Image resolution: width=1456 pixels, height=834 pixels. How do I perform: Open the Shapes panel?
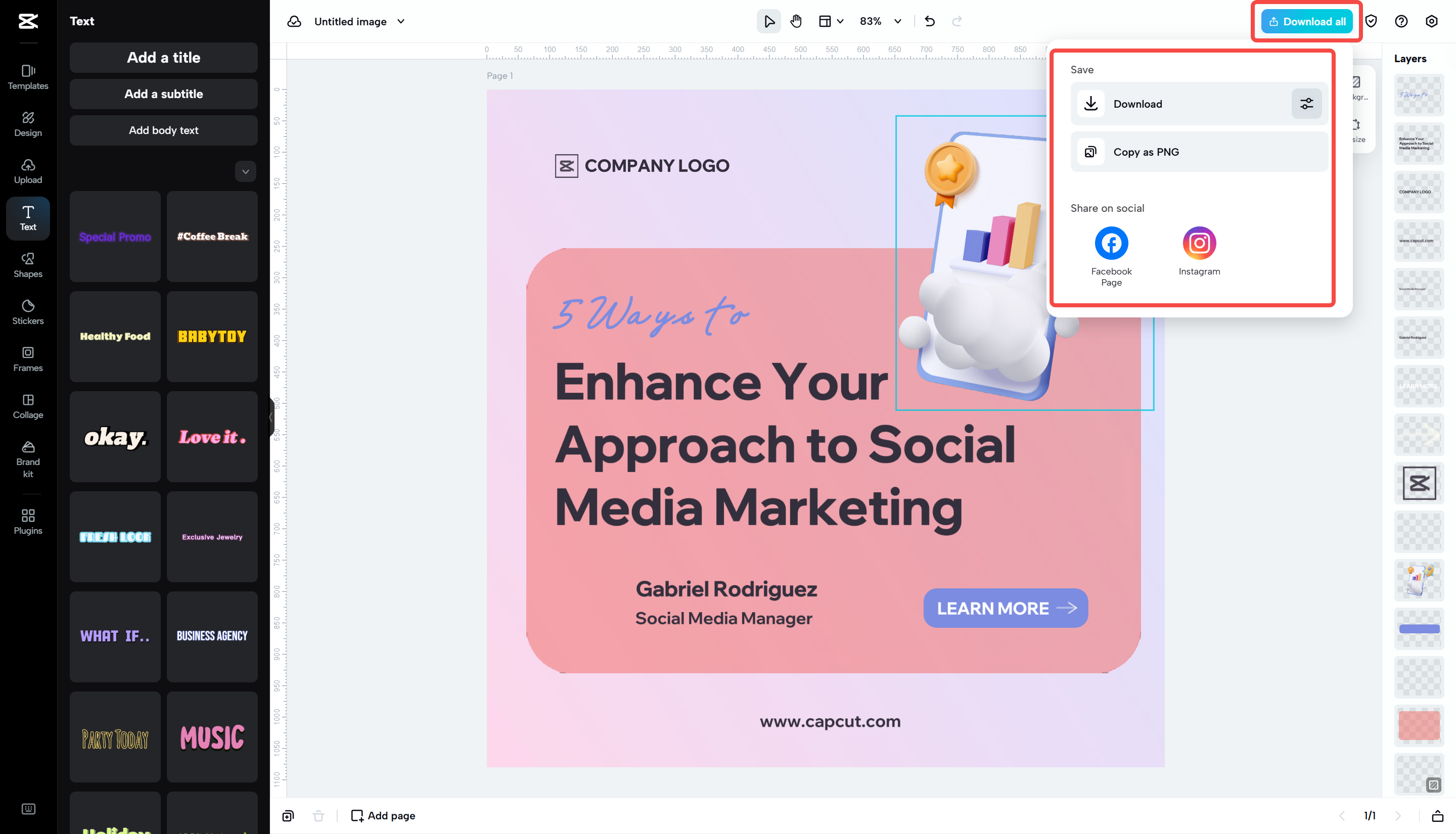point(27,265)
